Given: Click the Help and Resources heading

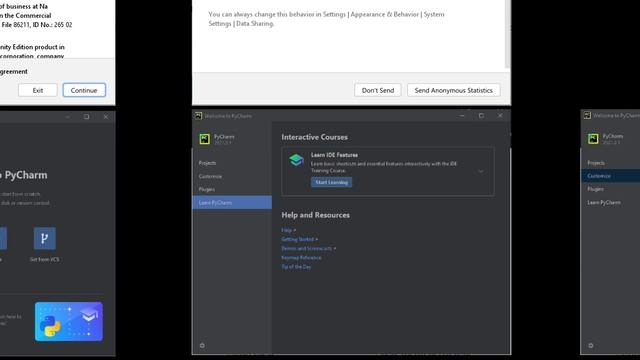Looking at the screenshot, I should [x=316, y=215].
